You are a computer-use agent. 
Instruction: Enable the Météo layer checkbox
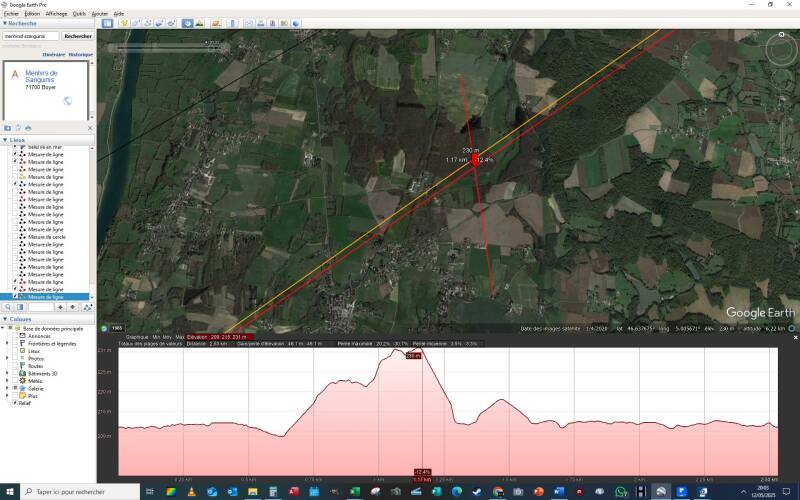pyautogui.click(x=15, y=381)
